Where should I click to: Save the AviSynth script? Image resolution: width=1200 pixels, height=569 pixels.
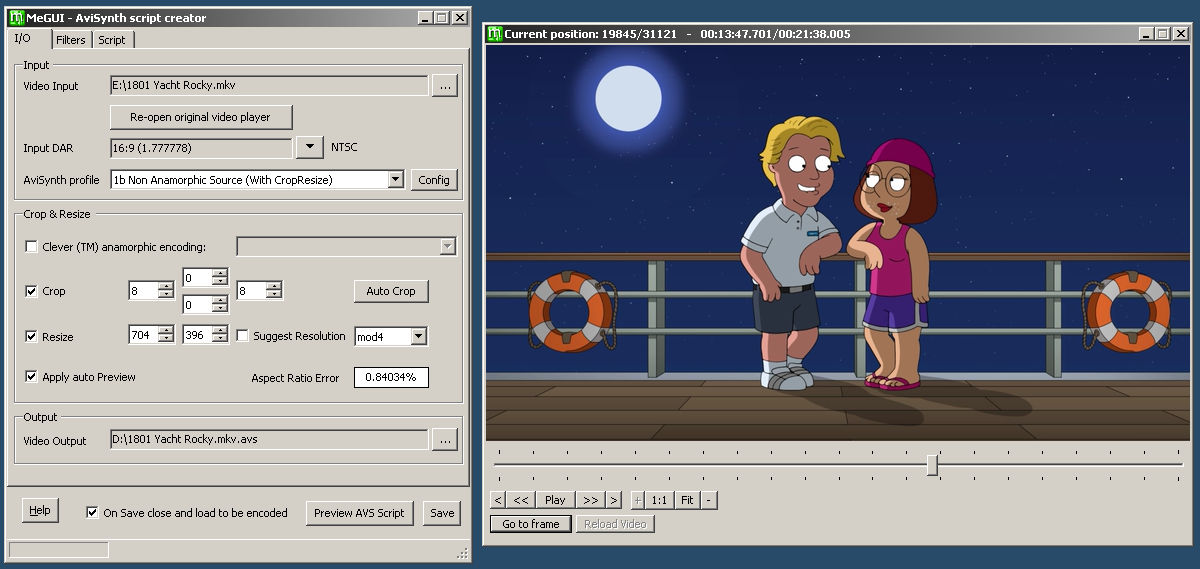[441, 513]
